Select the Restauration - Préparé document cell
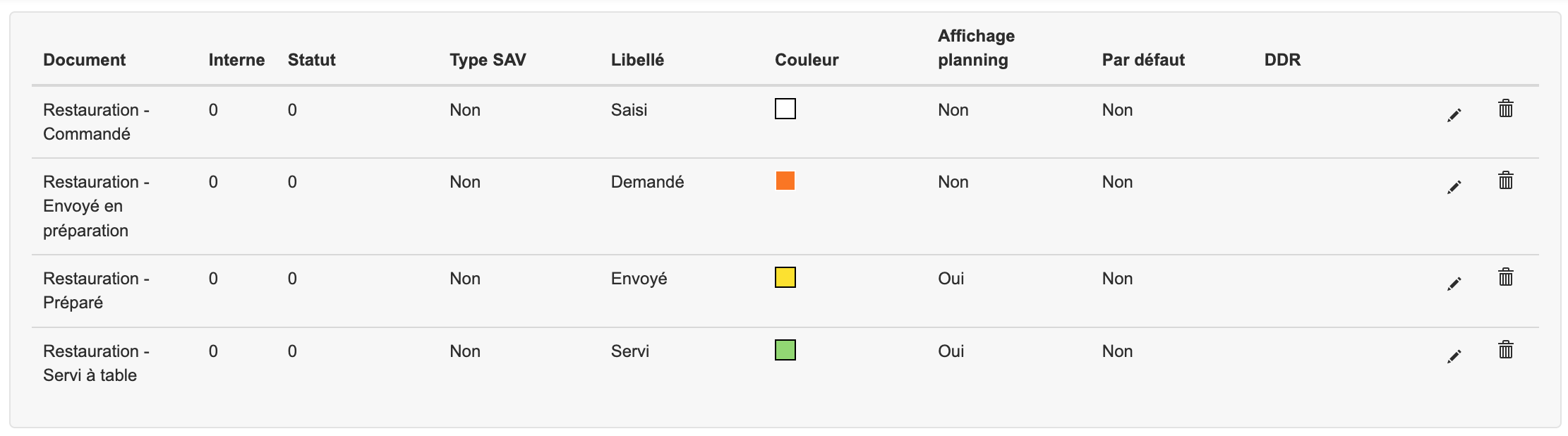This screenshot has height=436, width=1568. pos(96,291)
